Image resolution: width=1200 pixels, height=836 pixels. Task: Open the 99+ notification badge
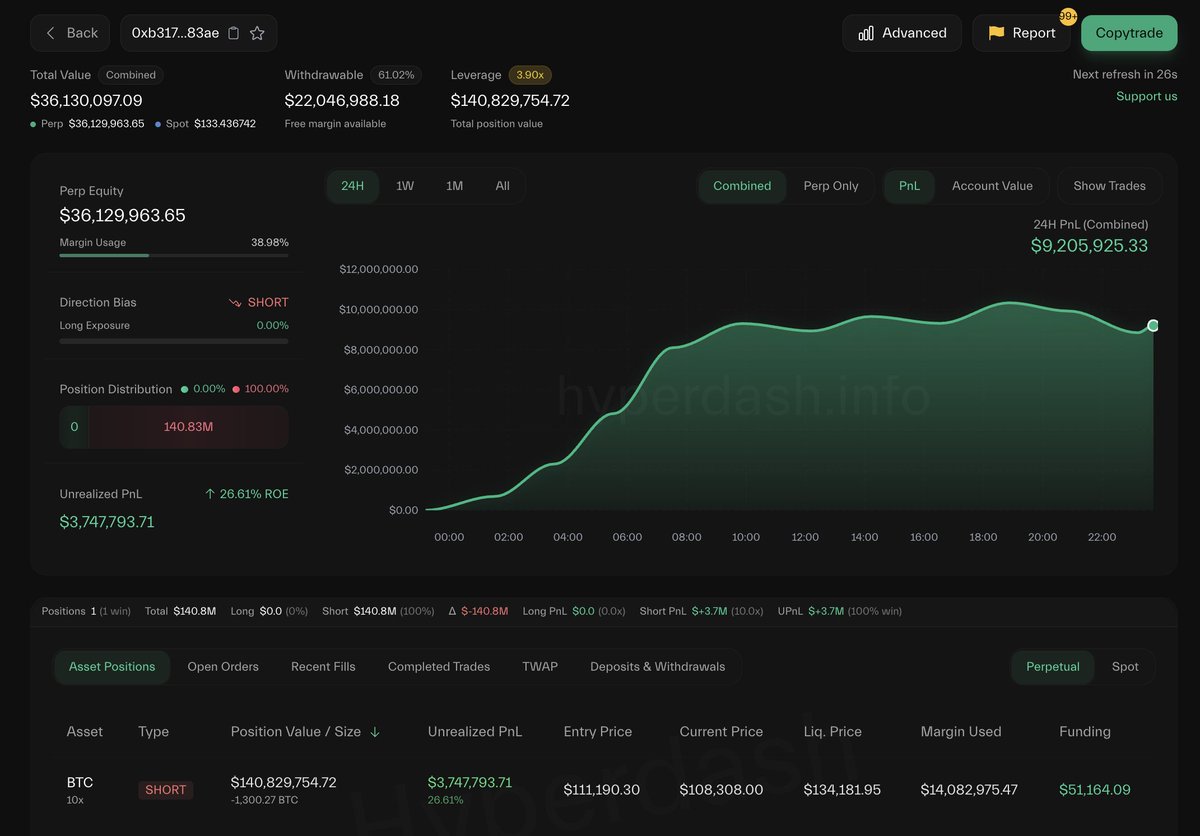[1067, 16]
